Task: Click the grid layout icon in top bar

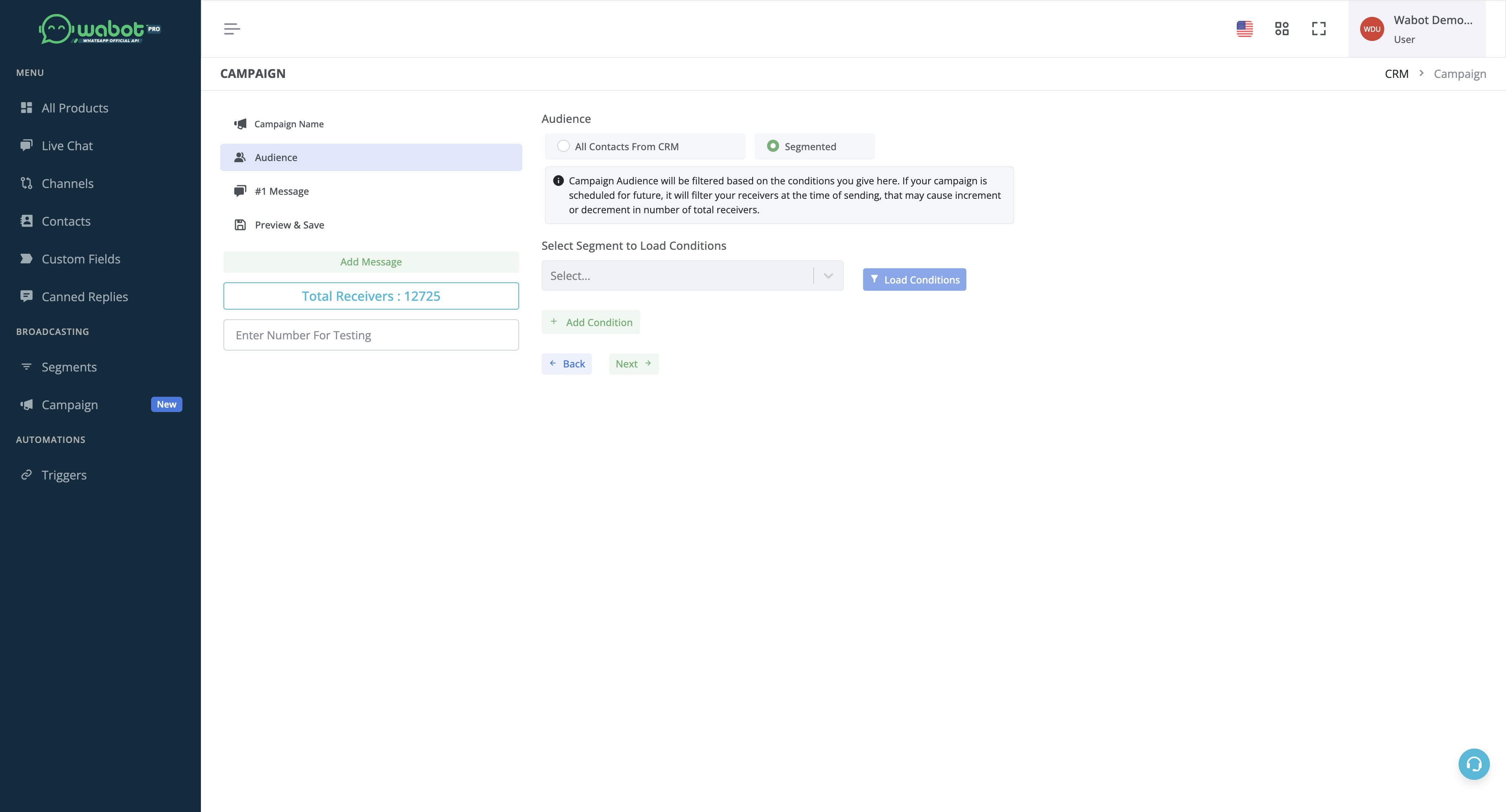Action: click(1282, 28)
